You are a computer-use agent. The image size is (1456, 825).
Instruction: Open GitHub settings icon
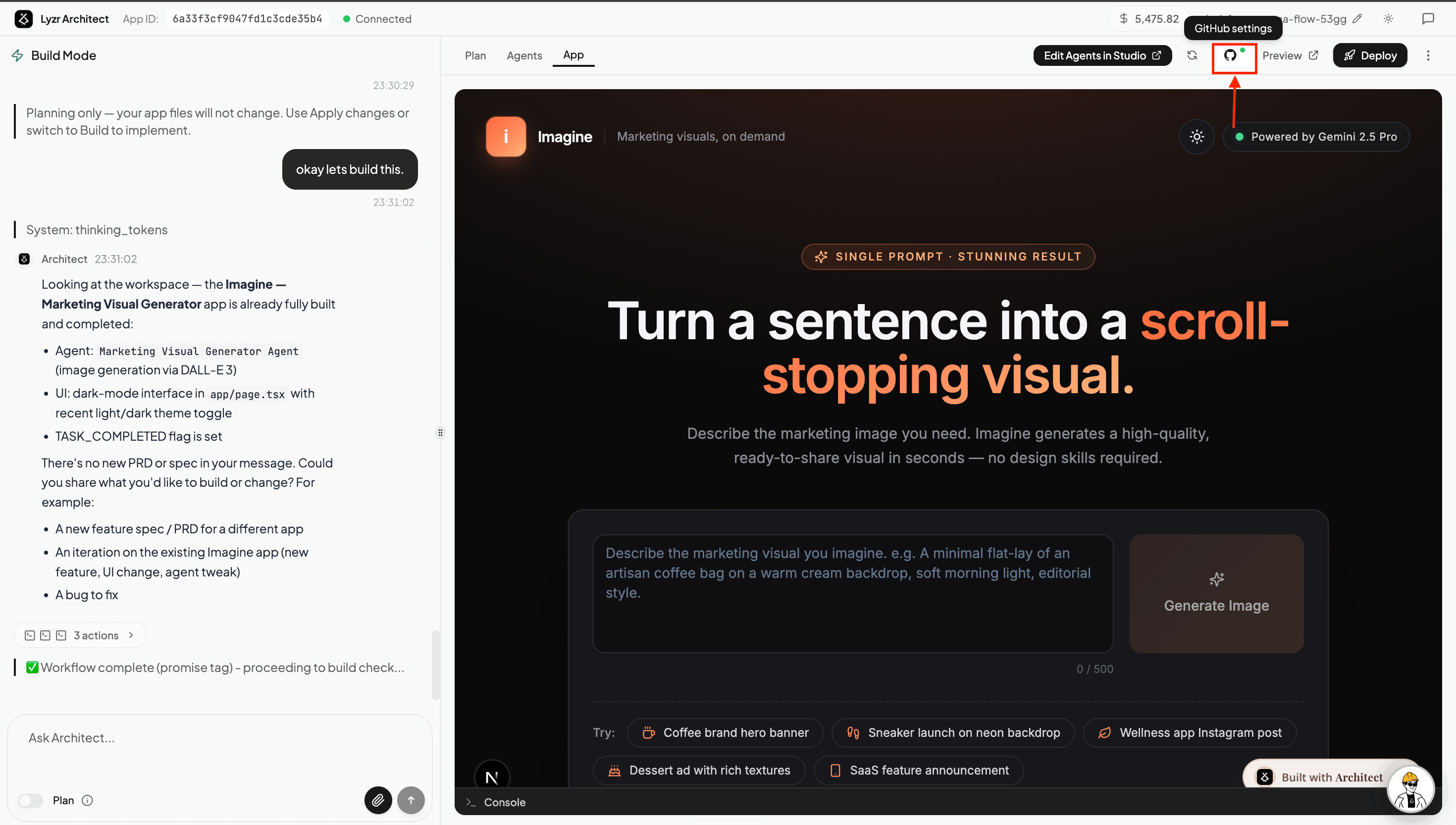tap(1230, 55)
